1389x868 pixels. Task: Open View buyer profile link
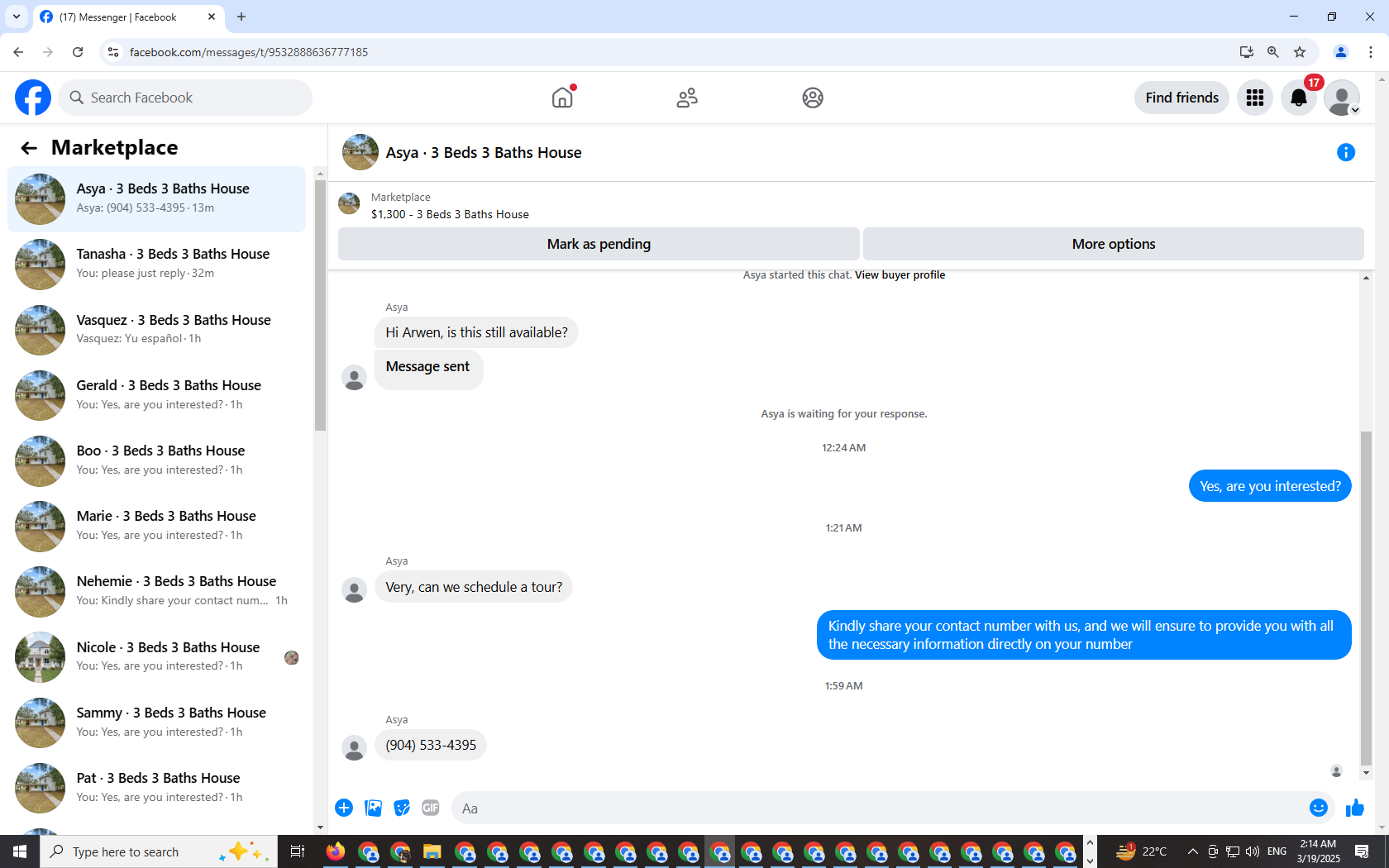coord(900,275)
